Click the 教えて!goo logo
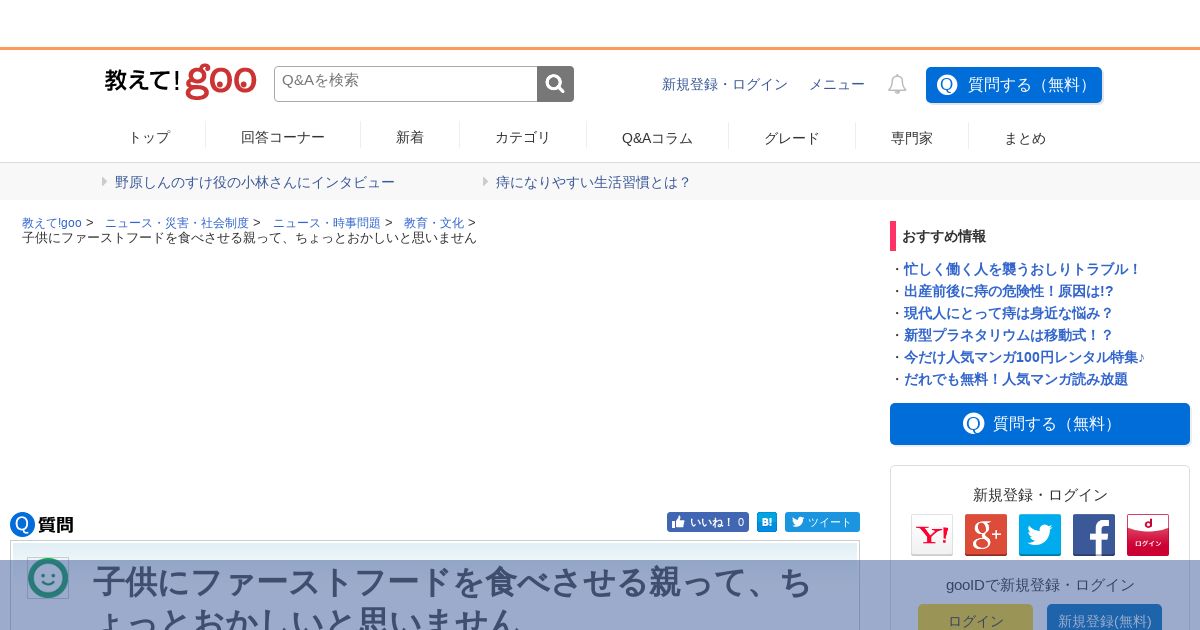The image size is (1200, 630). pos(181,82)
